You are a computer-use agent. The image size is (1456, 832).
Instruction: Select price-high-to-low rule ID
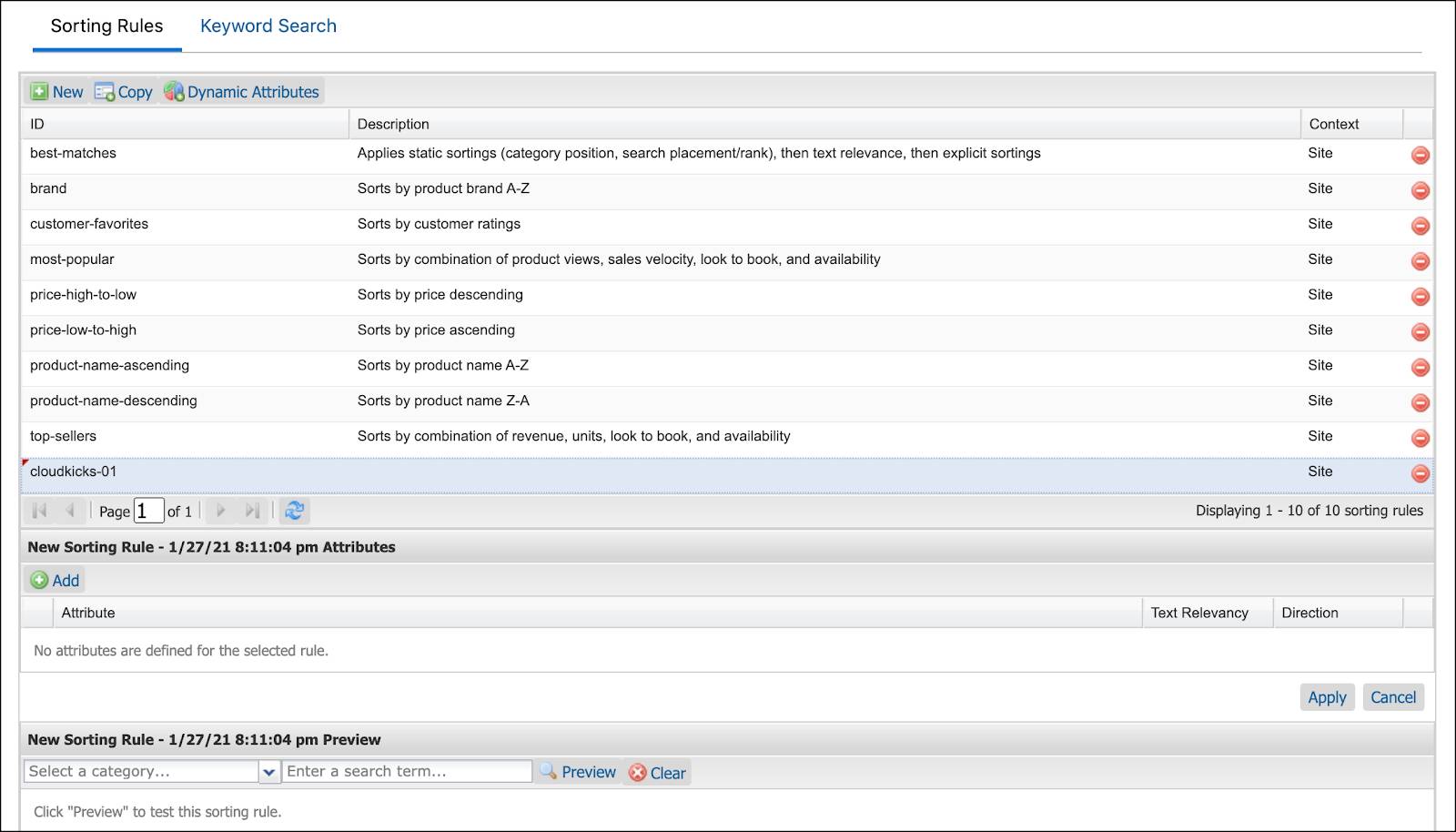click(x=83, y=295)
